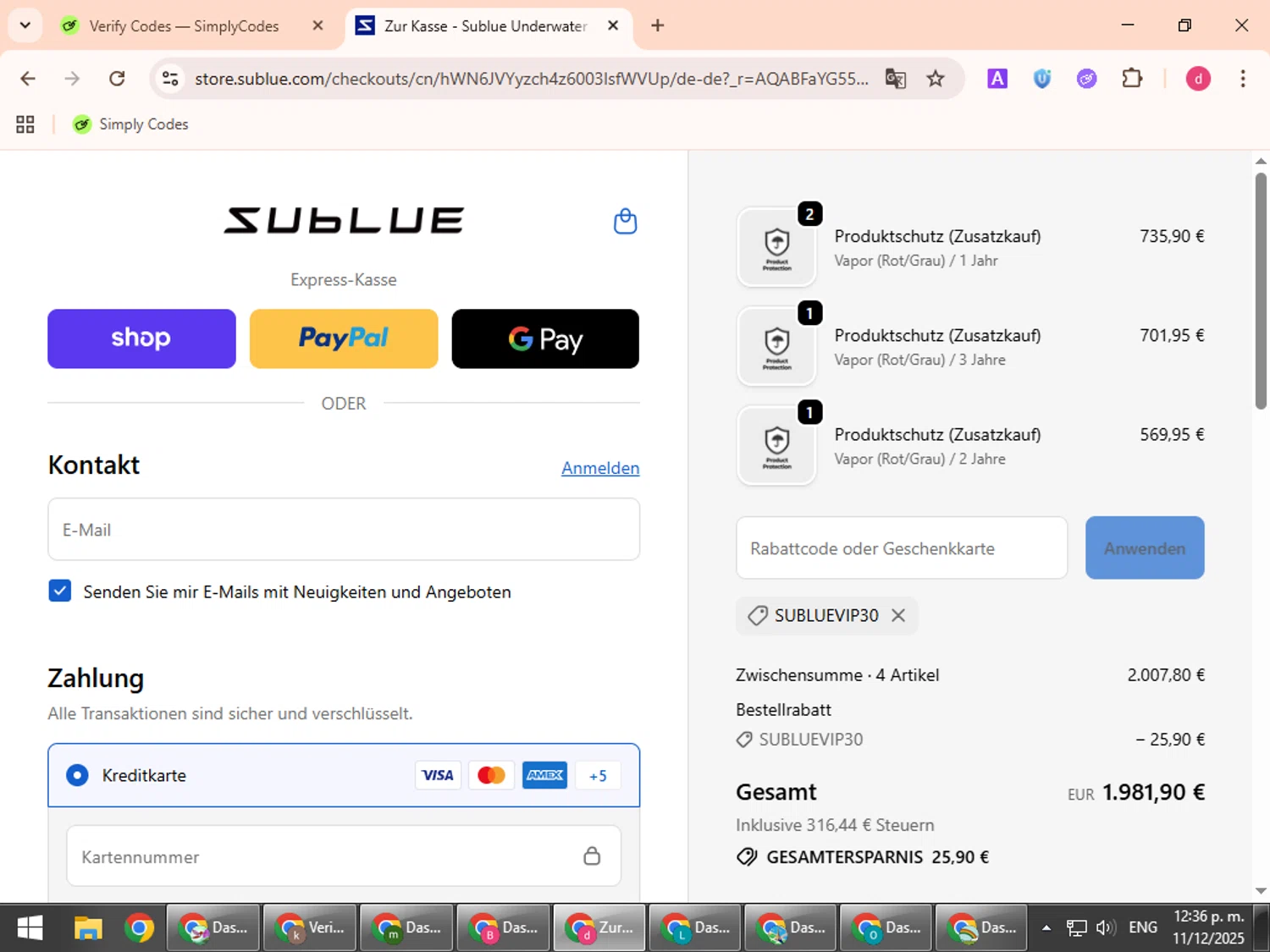Open File Explorer from the taskbar

click(87, 928)
